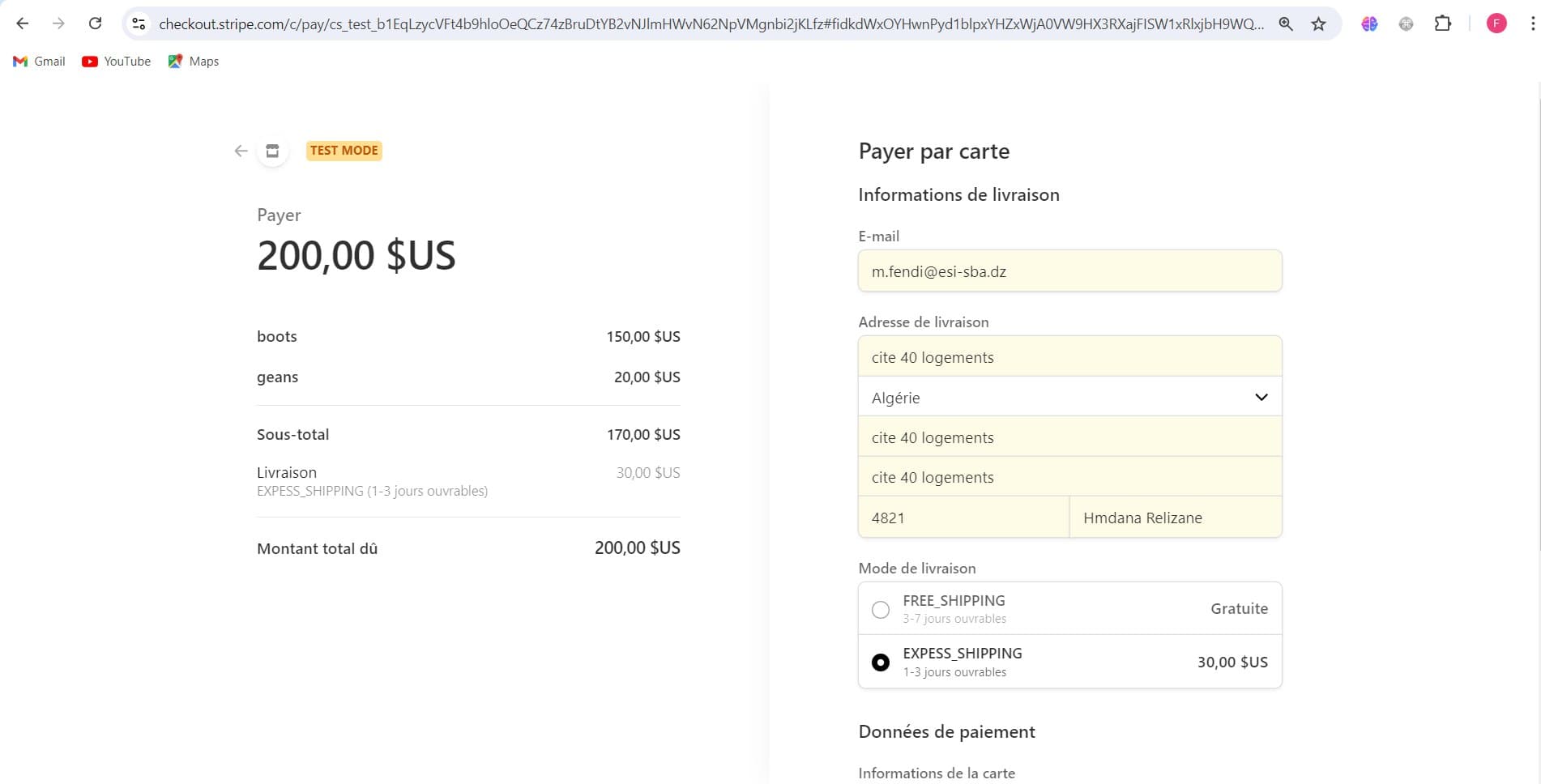Open the Chrome three-dot menu
Viewport: 1541px width, 784px height.
click(x=1531, y=23)
